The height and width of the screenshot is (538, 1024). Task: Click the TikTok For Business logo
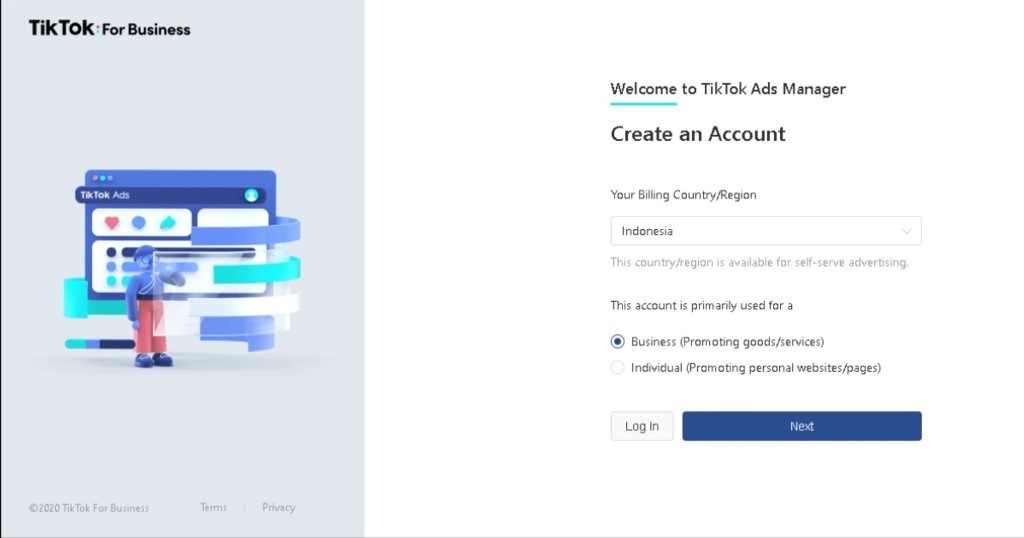(x=109, y=29)
